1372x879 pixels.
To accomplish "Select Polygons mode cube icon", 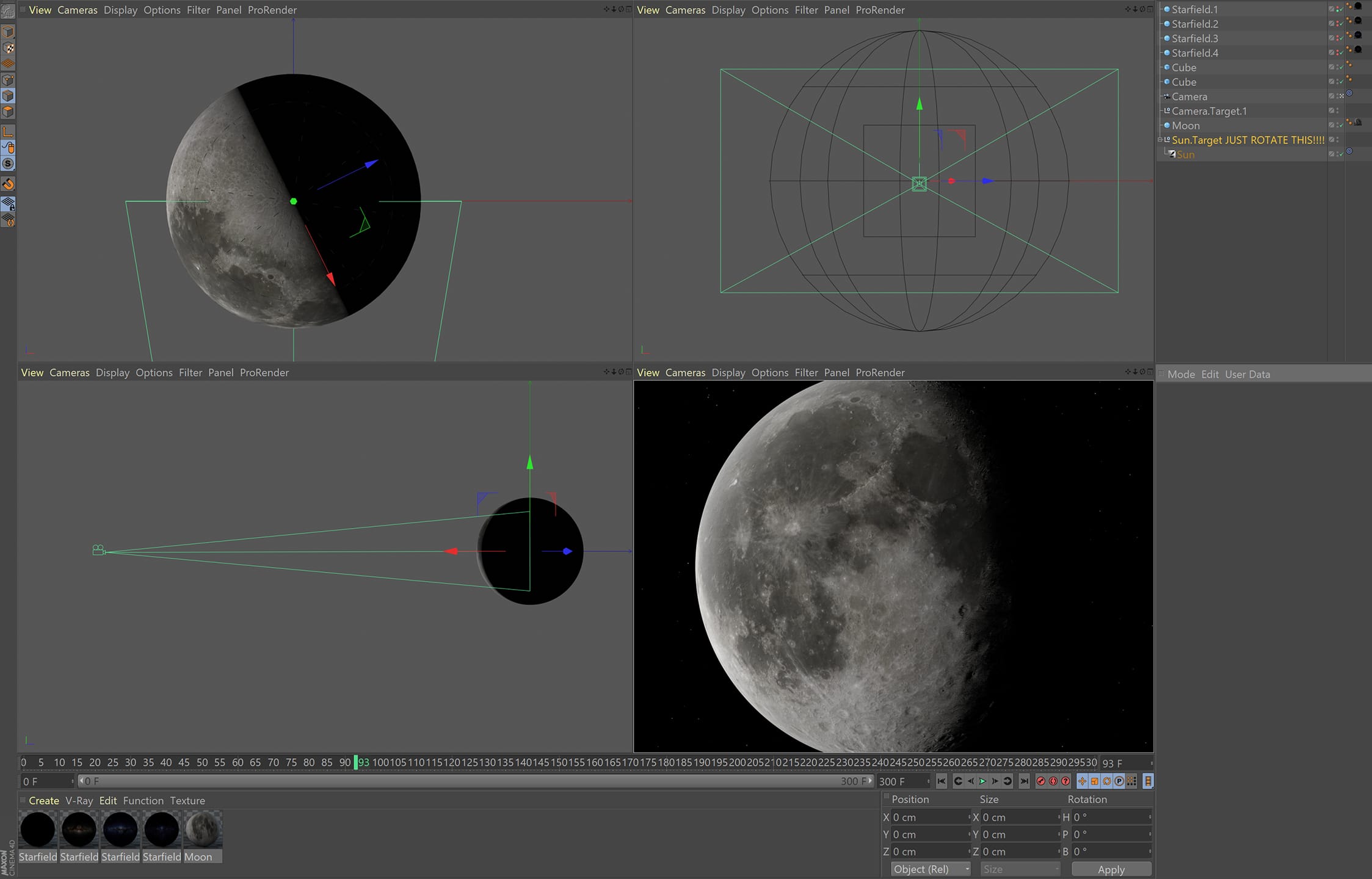I will pyautogui.click(x=8, y=112).
